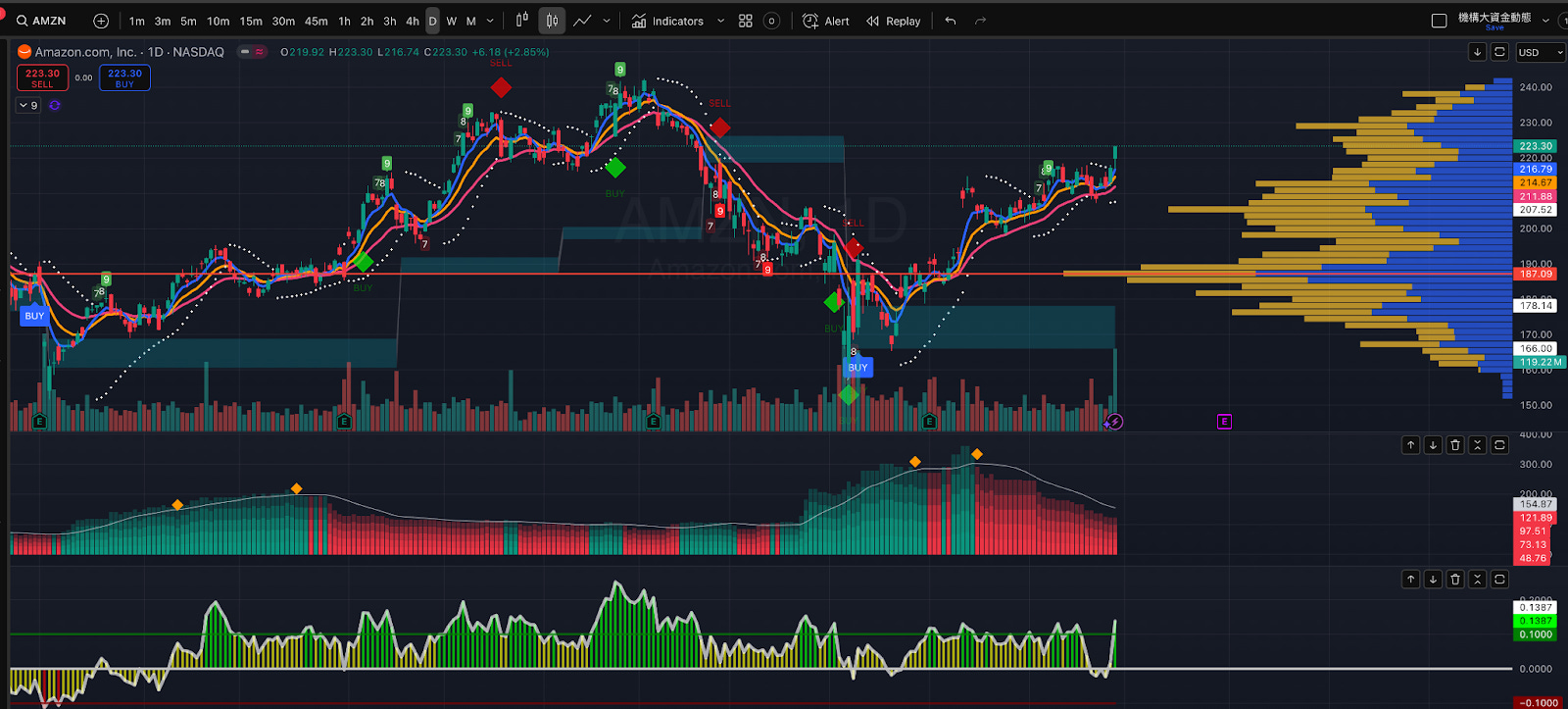This screenshot has height=709, width=1568.
Task: Click the 223.30 BUY button
Action: 124,78
